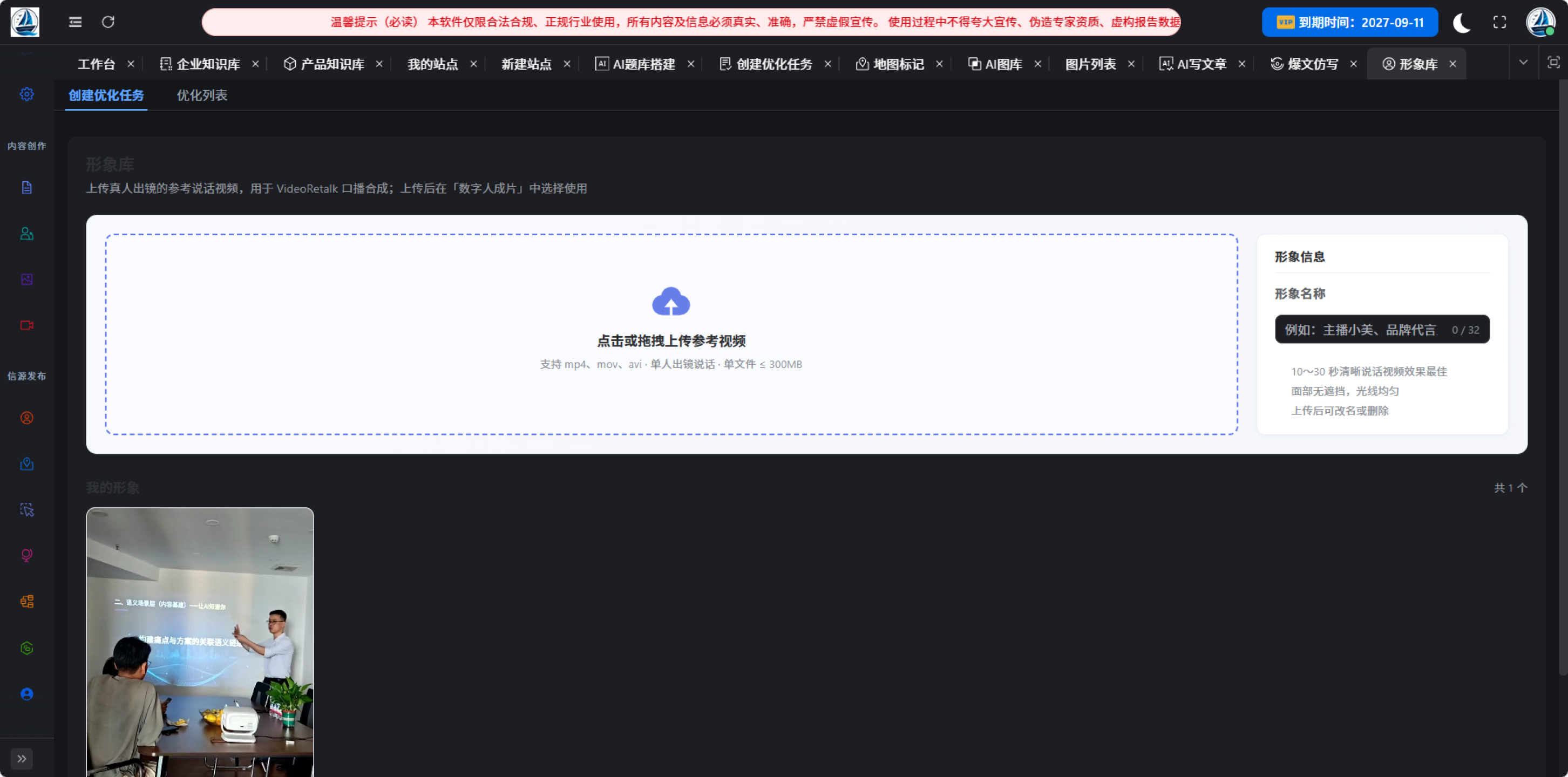The width and height of the screenshot is (1568, 777).
Task: Open the AI题库搭建 tab
Action: [635, 64]
